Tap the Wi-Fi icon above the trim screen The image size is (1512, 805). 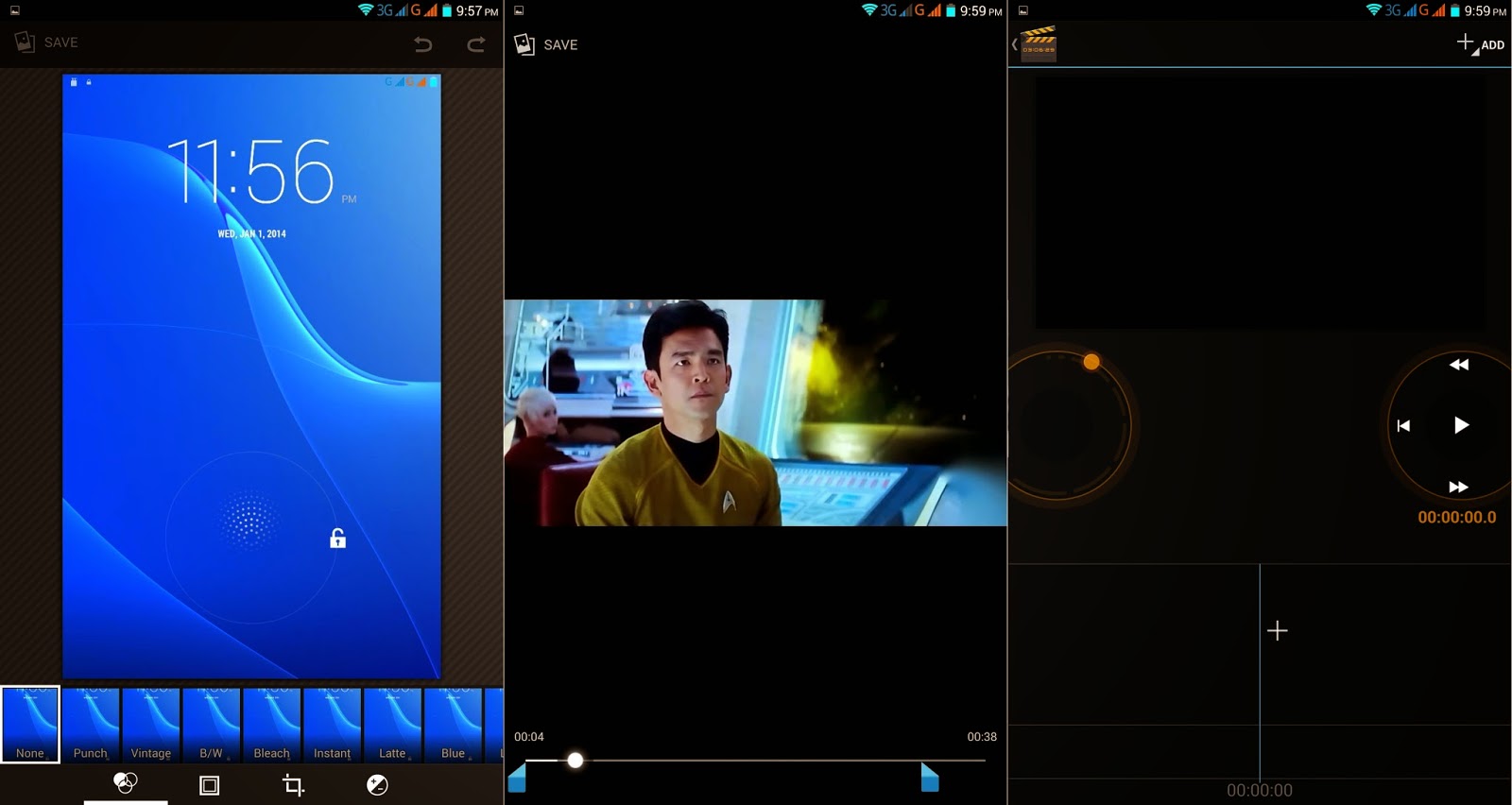[869, 10]
